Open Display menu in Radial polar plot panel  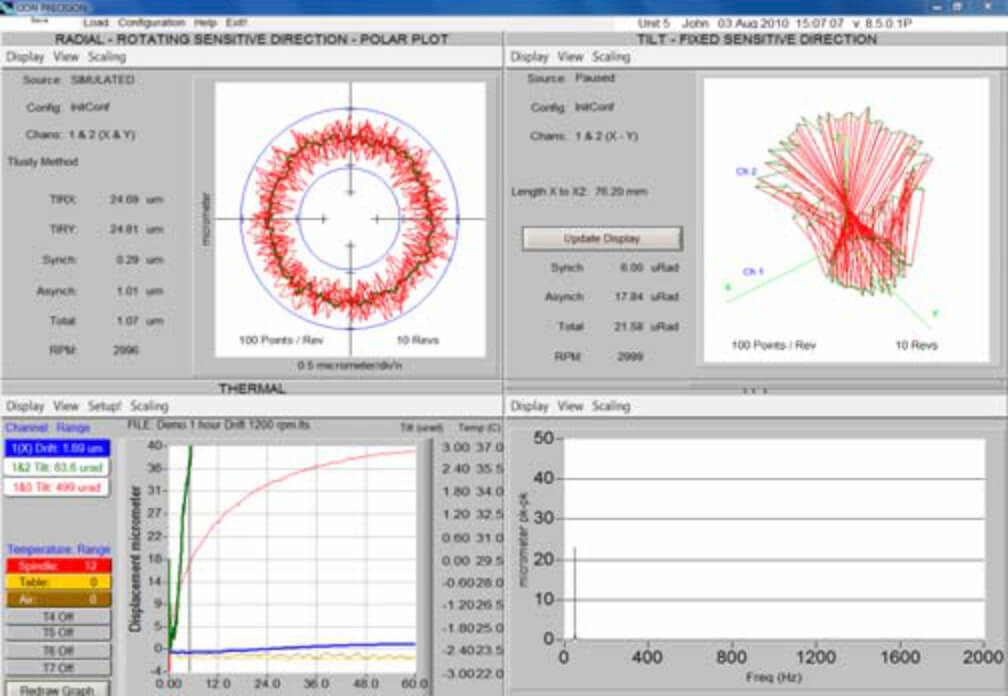pyautogui.click(x=25, y=57)
